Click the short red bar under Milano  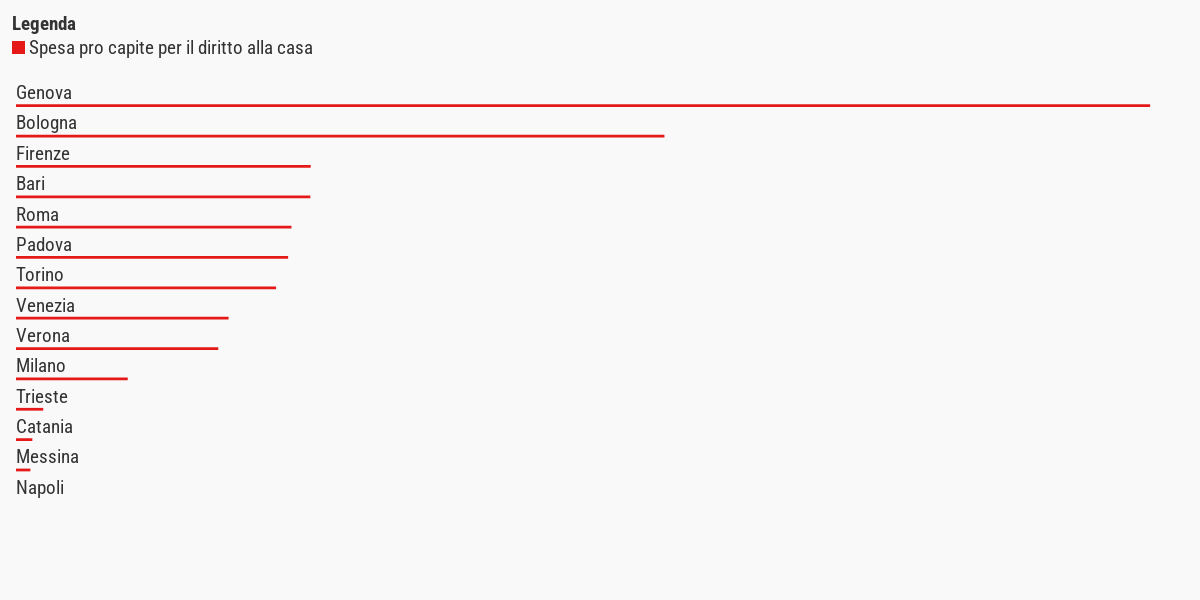72,379
